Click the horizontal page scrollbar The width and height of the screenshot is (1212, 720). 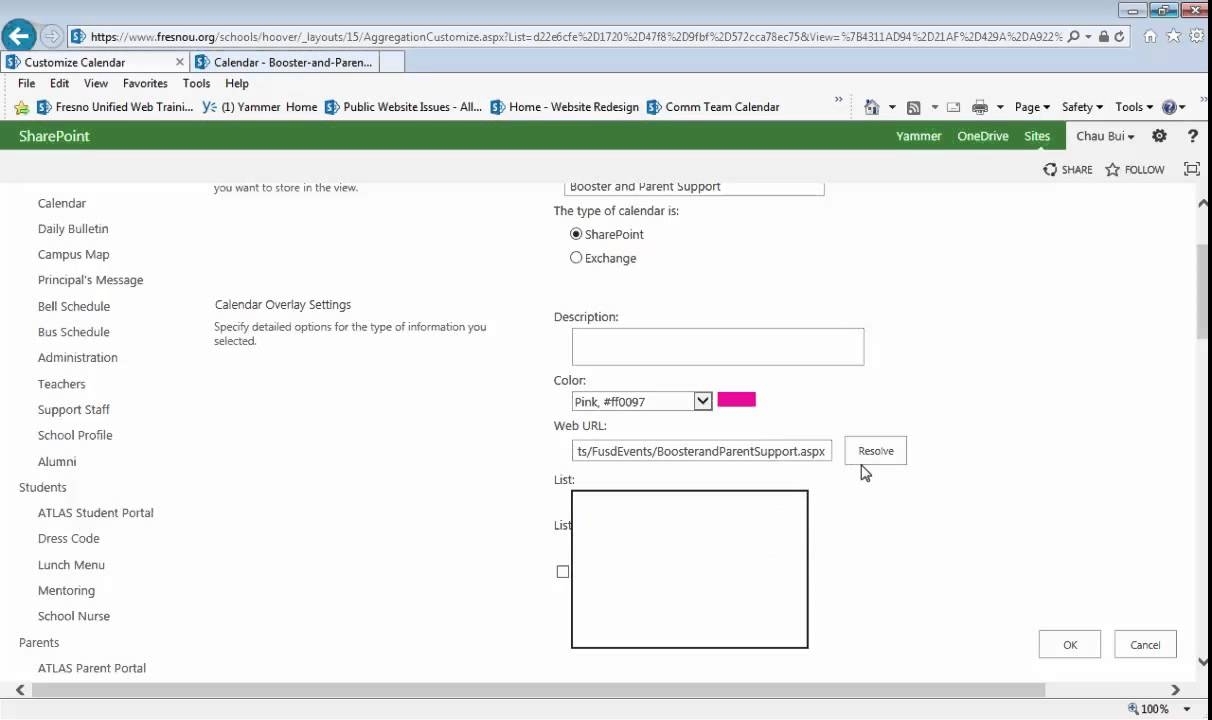(x=538, y=690)
